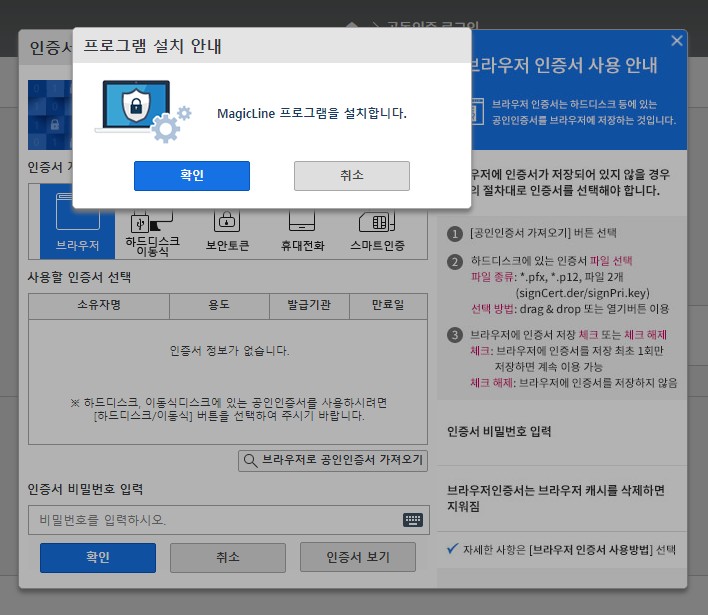Click the security token lock icon
The height and width of the screenshot is (615, 708).
click(227, 221)
